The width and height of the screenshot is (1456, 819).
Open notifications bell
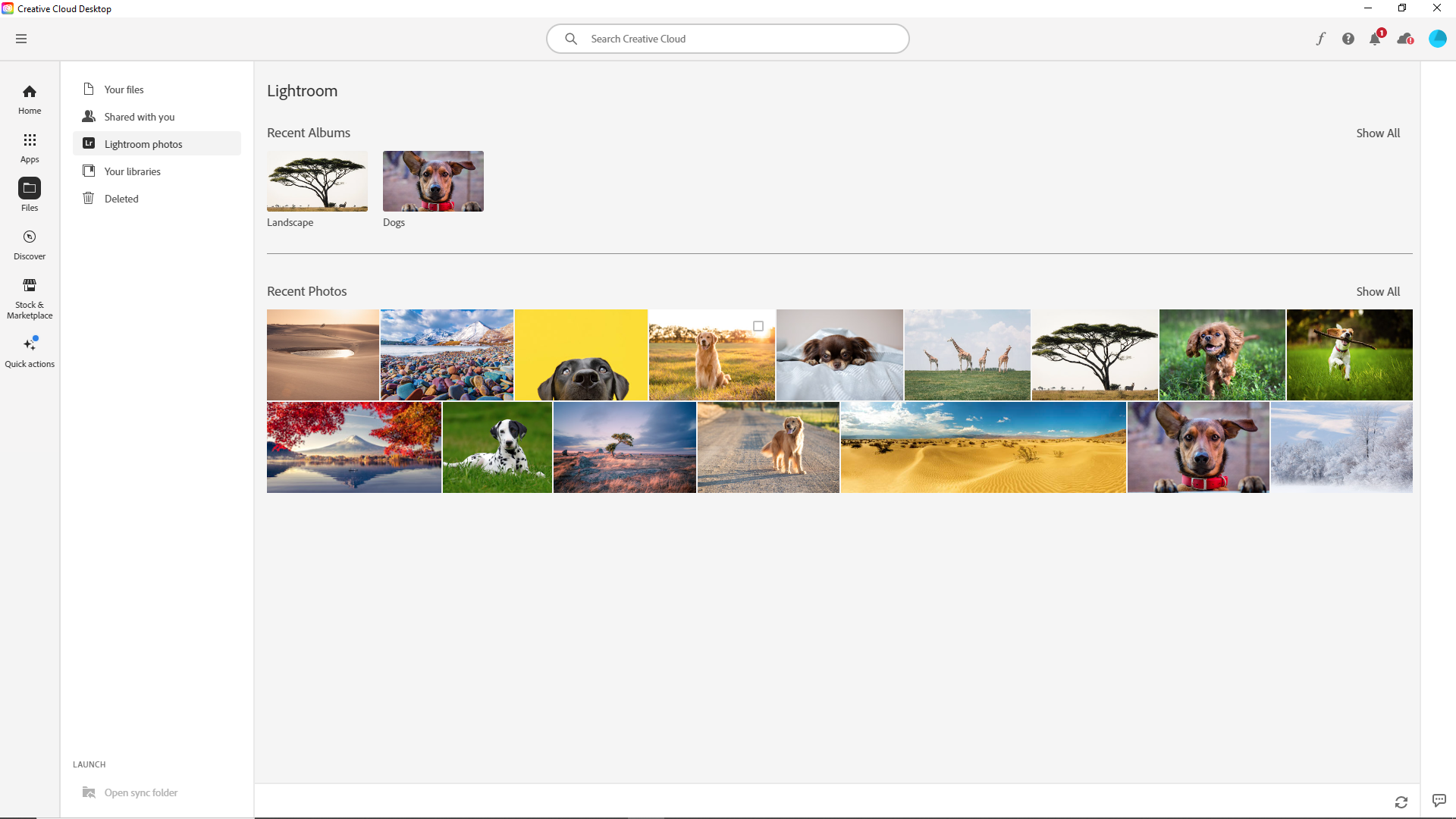point(1375,39)
